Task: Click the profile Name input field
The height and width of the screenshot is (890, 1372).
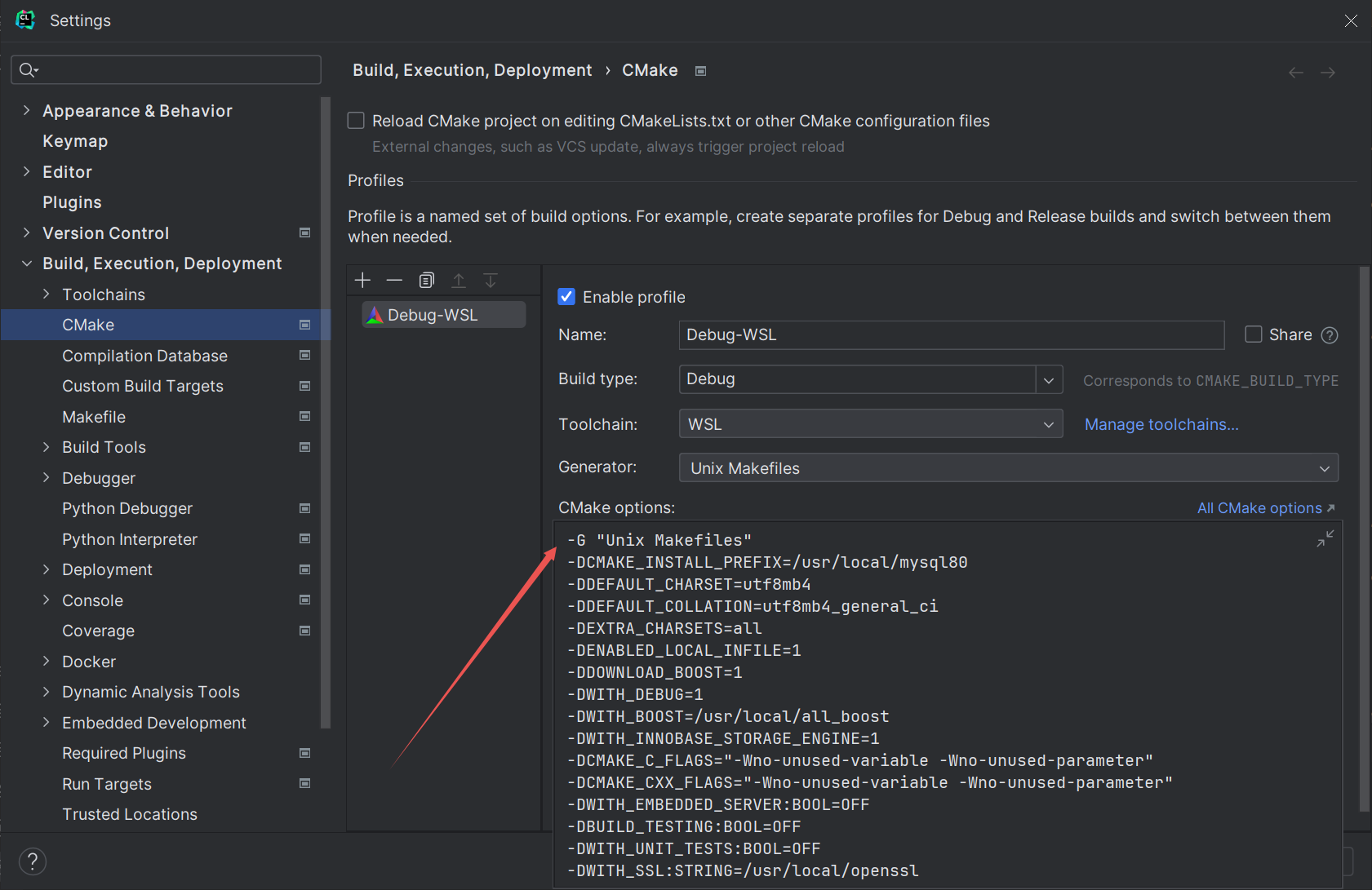Action: pyautogui.click(x=952, y=335)
